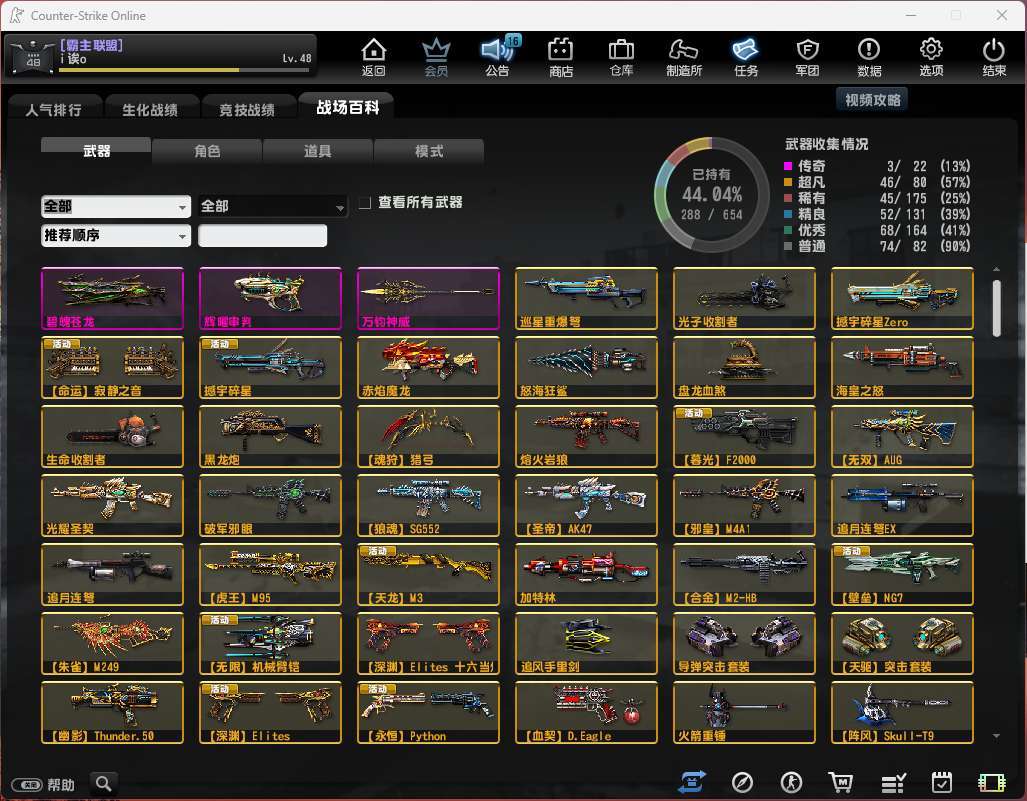
Task: Click the blue 精良 color swatch
Action: 789,214
